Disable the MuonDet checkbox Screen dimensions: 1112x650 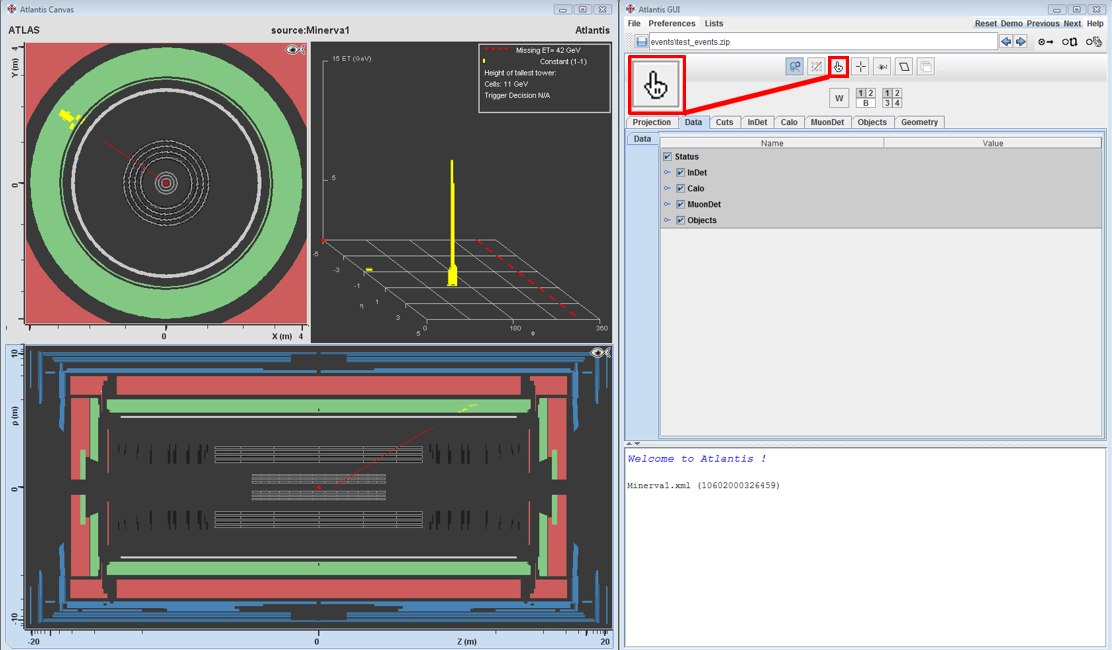[680, 205]
